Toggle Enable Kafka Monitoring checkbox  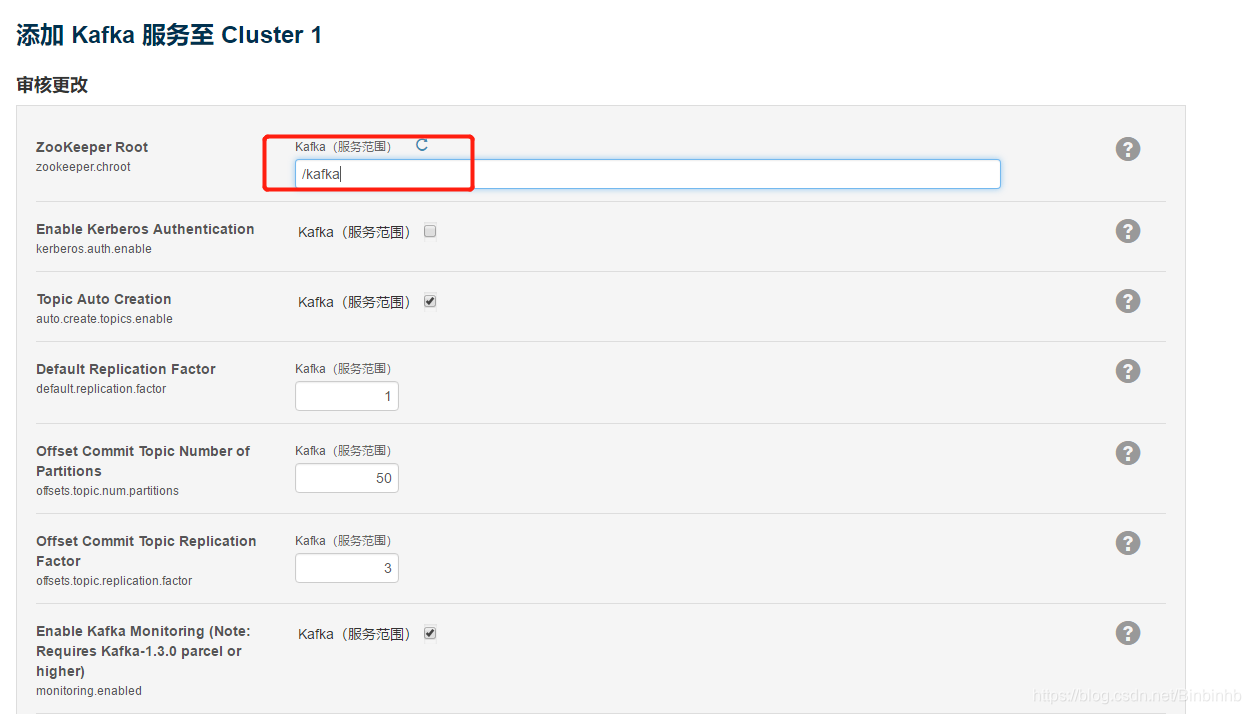point(430,633)
